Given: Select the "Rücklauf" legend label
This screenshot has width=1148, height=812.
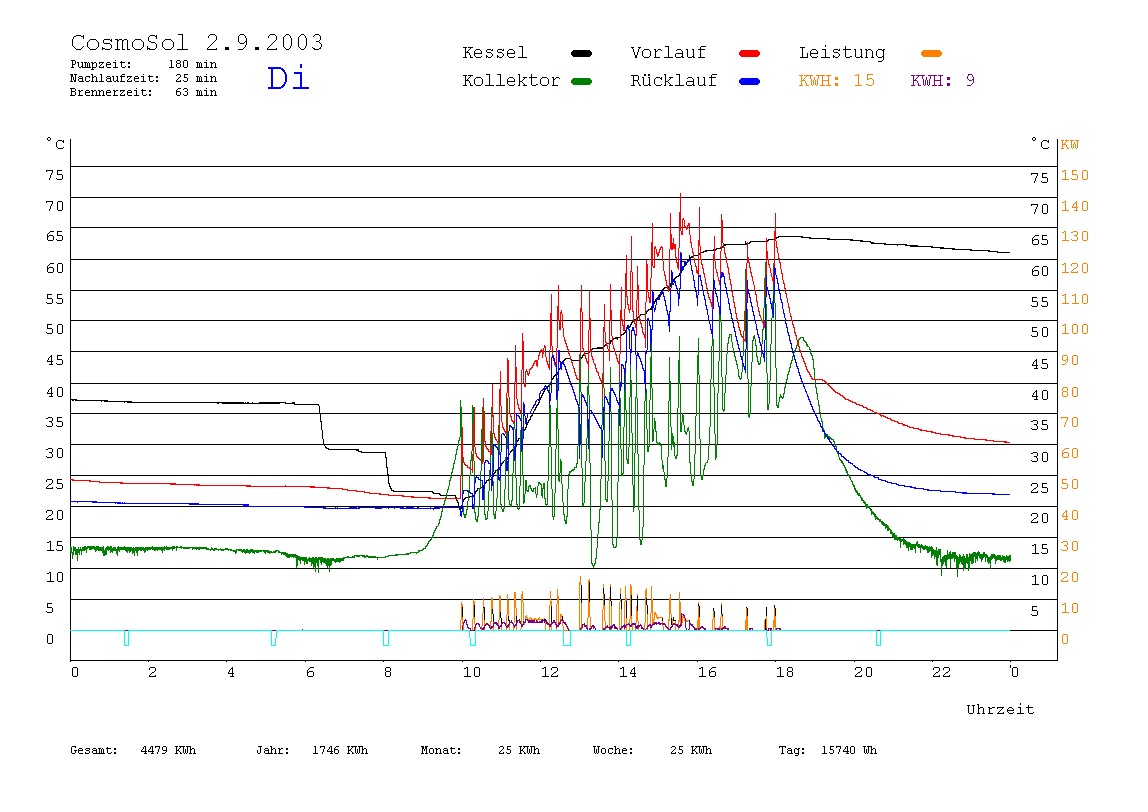Looking at the screenshot, I should click(674, 81).
